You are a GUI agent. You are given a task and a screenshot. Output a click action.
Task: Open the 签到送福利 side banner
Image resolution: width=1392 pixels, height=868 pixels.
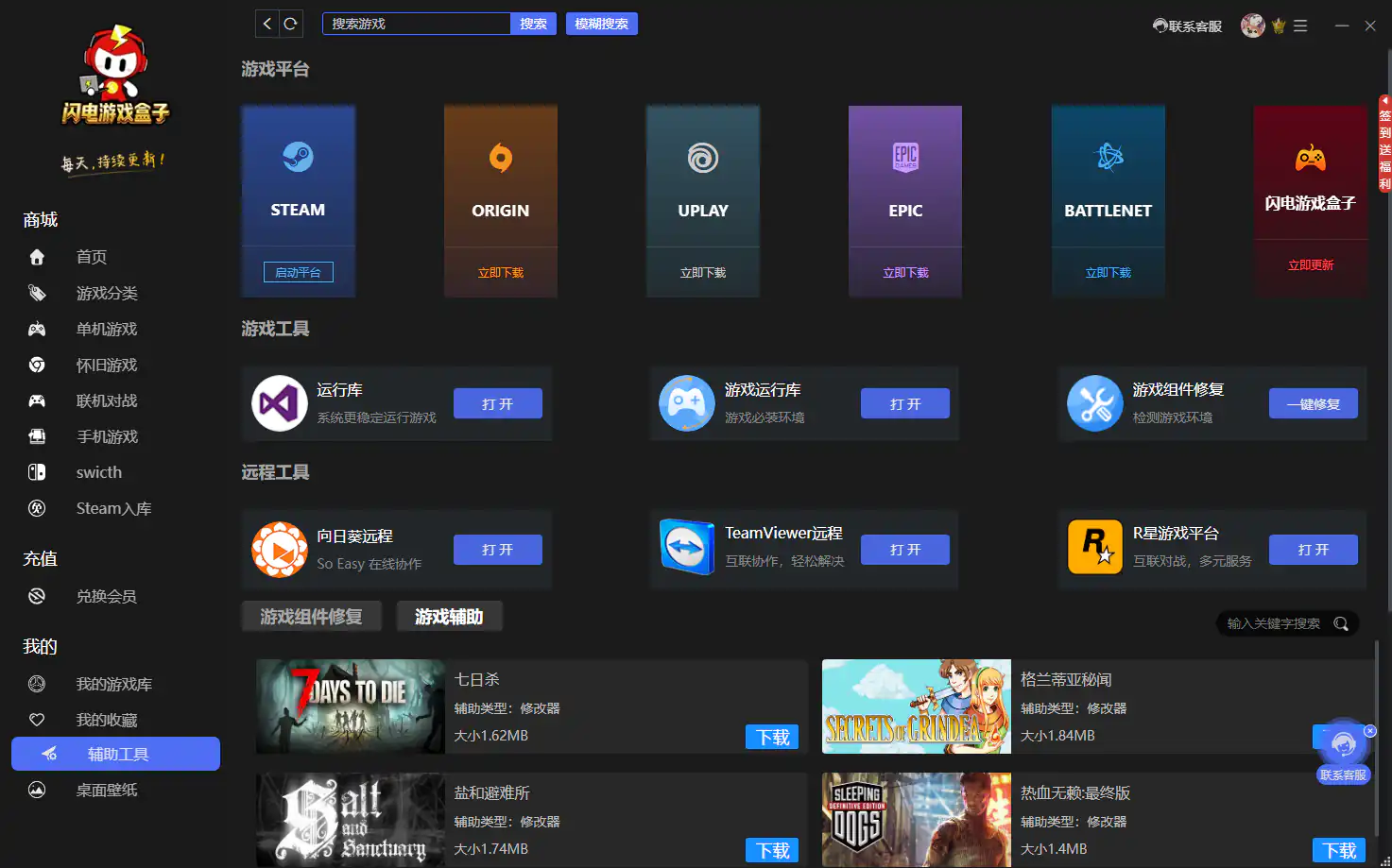point(1384,143)
